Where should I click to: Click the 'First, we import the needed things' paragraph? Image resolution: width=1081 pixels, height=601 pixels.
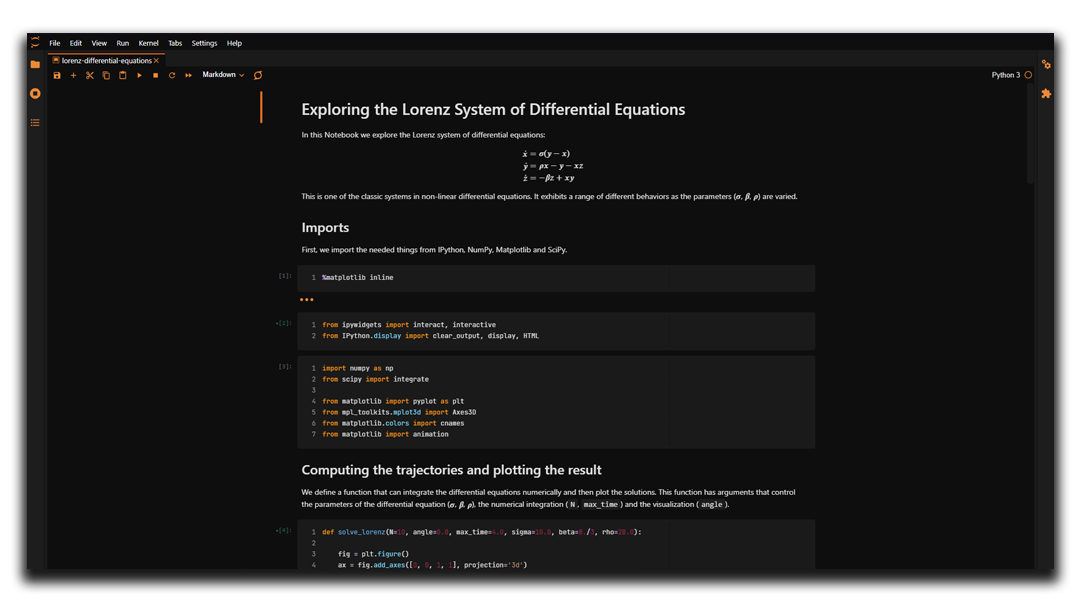[434, 249]
